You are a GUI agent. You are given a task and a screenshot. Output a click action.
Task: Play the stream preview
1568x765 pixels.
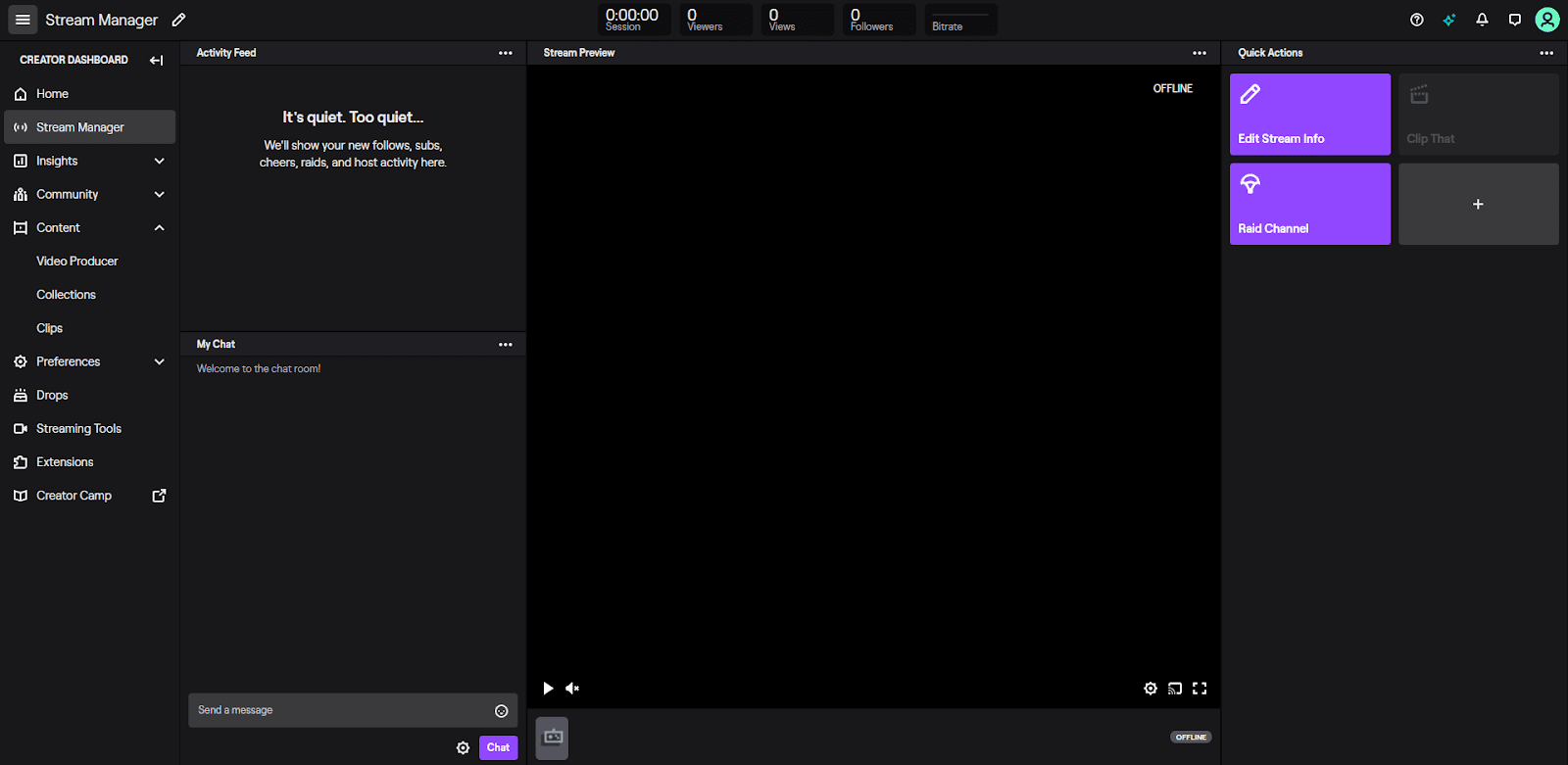(548, 689)
